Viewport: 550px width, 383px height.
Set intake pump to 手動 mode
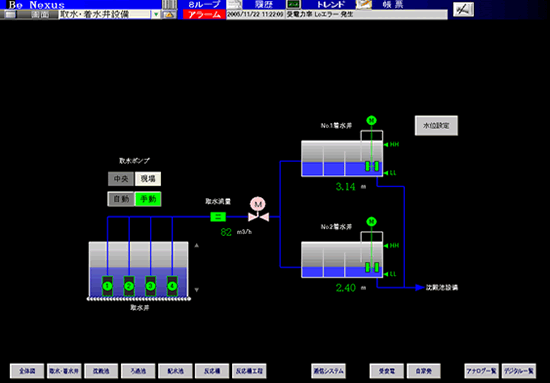tap(148, 199)
